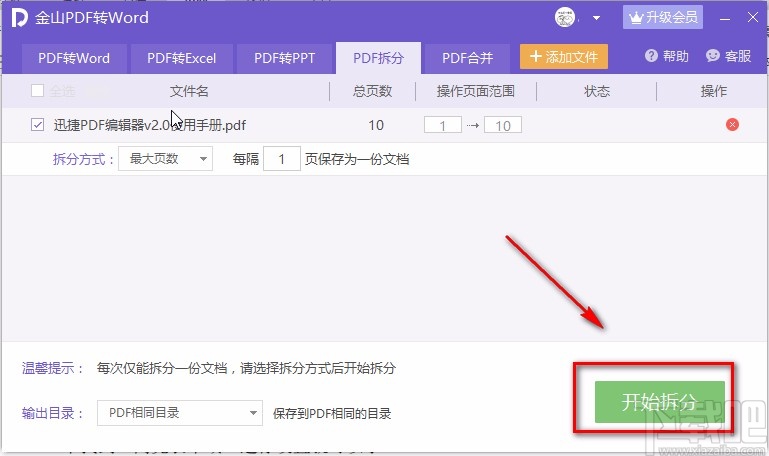Open the user avatar profile

564,18
